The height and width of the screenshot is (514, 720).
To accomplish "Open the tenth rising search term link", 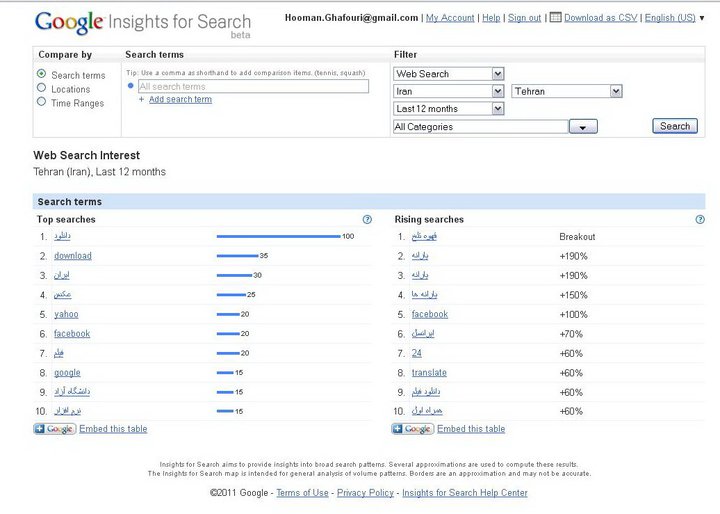I will 427,411.
